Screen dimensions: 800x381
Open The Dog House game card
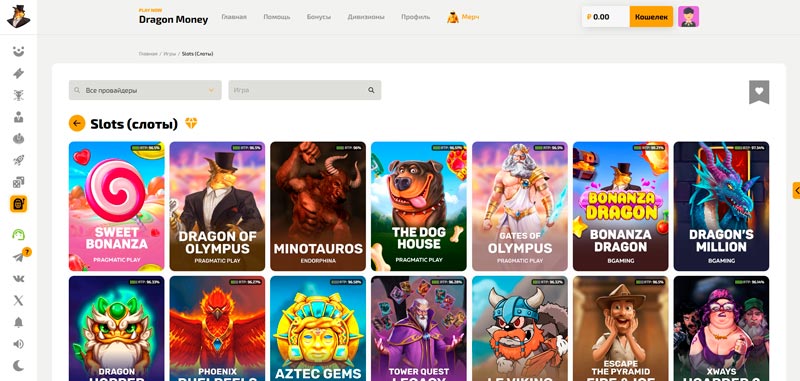(419, 206)
